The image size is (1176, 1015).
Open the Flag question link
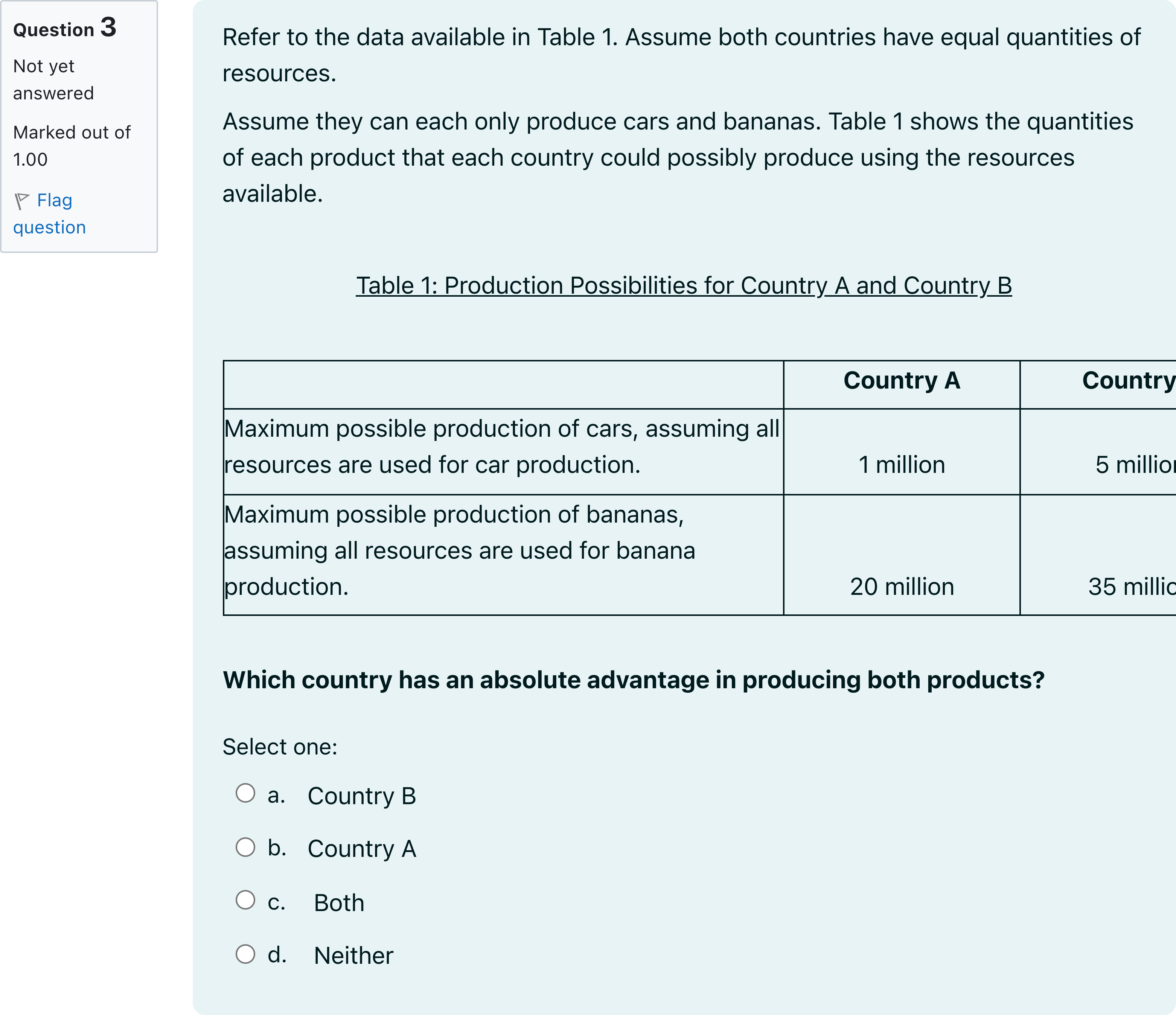(x=49, y=213)
